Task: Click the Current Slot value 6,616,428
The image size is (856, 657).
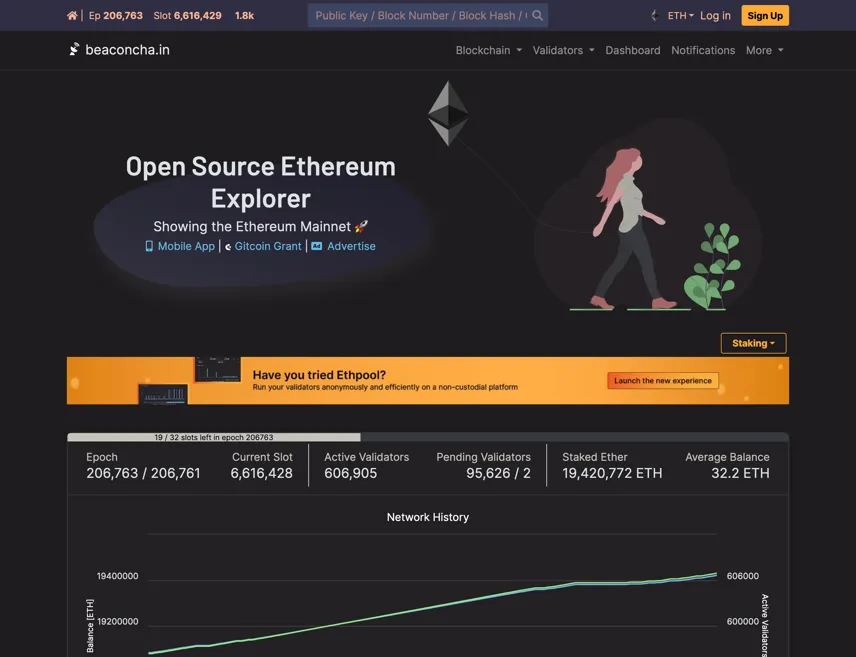Action: [x=261, y=473]
